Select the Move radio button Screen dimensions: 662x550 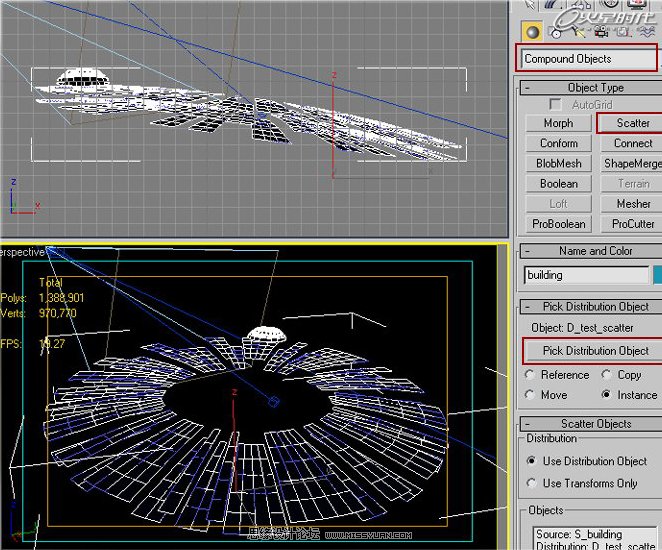pyautogui.click(x=529, y=395)
